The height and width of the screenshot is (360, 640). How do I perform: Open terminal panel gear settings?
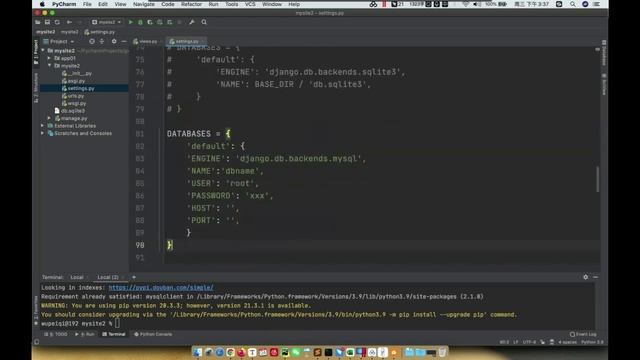tap(586, 277)
